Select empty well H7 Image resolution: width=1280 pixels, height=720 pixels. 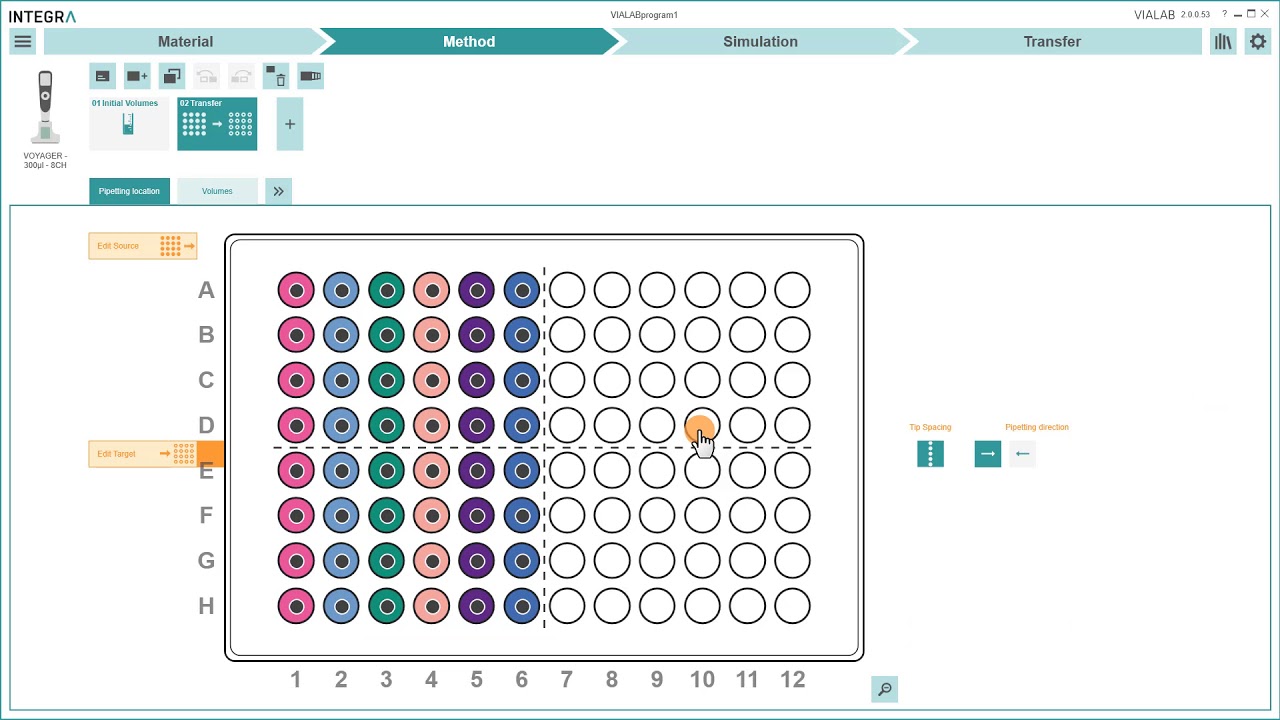tap(567, 606)
